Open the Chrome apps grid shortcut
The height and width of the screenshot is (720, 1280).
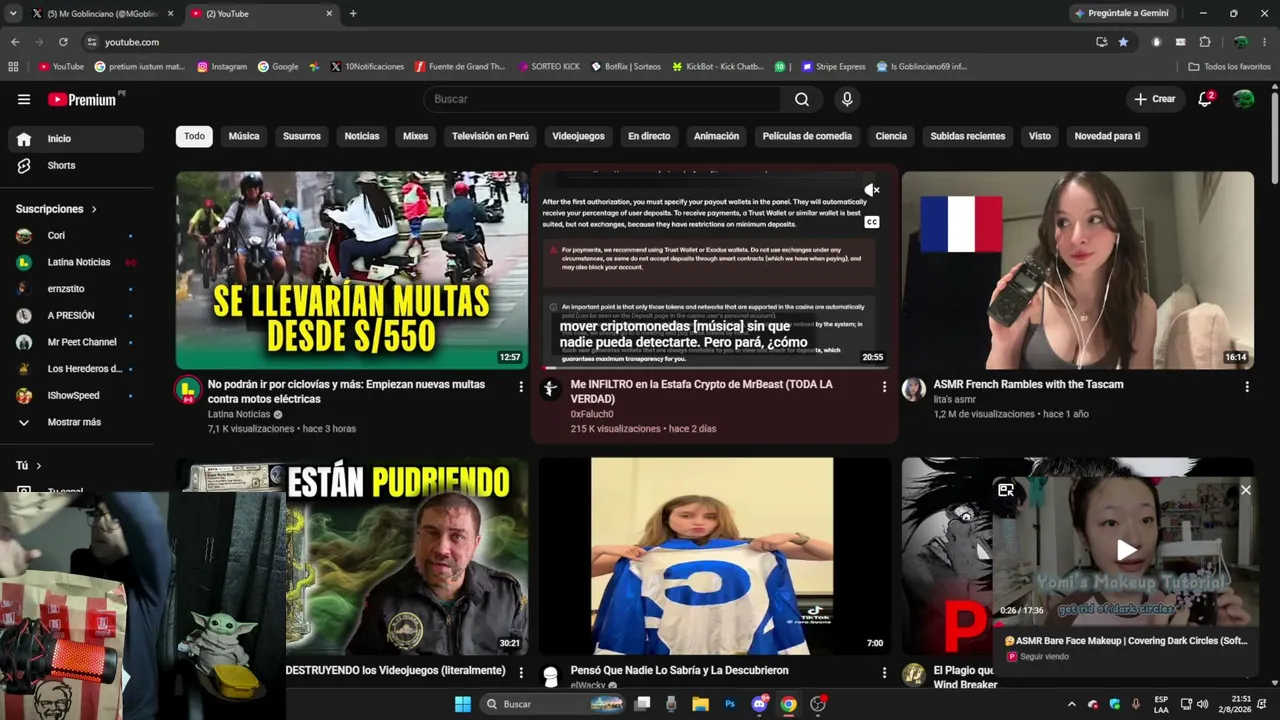point(13,67)
